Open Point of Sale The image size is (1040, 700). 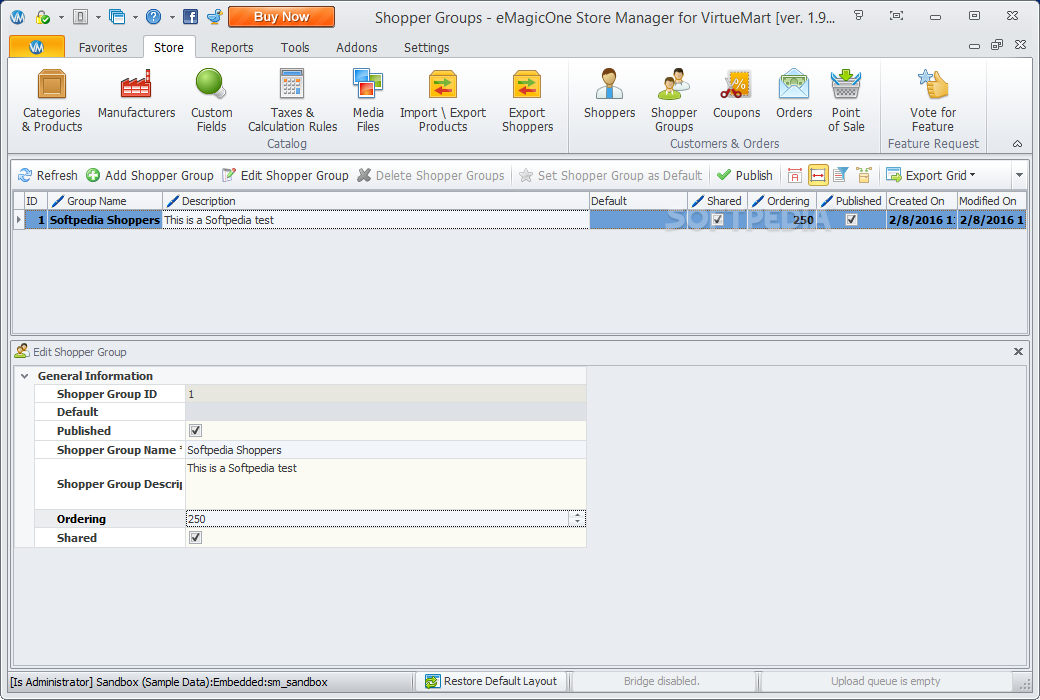(x=846, y=101)
